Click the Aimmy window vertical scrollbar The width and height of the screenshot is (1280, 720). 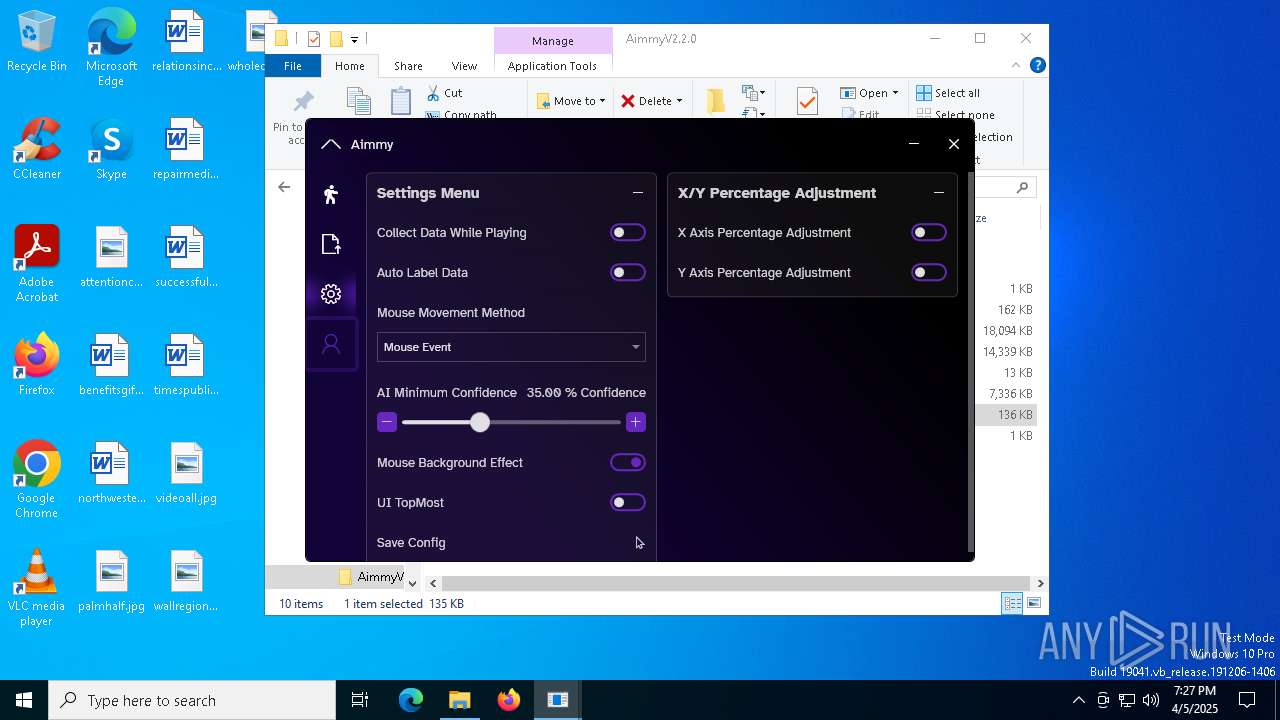(970, 364)
